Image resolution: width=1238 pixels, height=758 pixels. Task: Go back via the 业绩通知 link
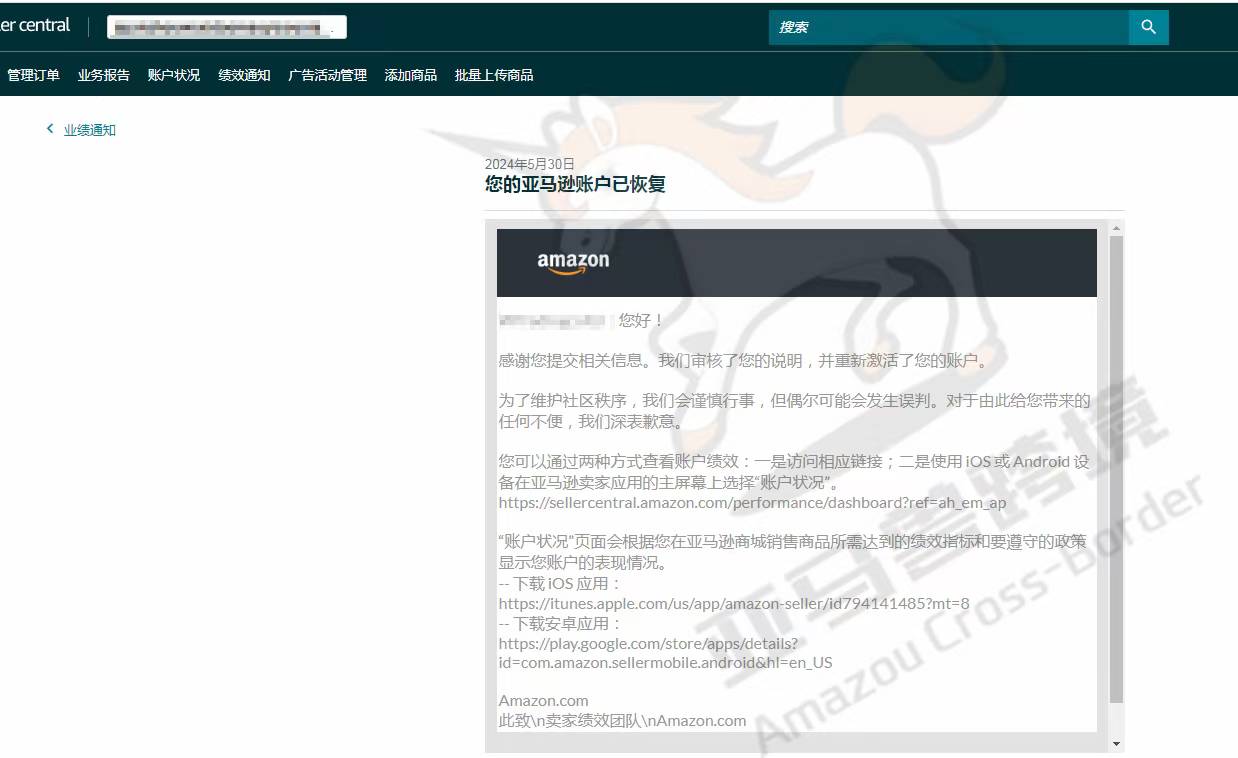point(90,130)
